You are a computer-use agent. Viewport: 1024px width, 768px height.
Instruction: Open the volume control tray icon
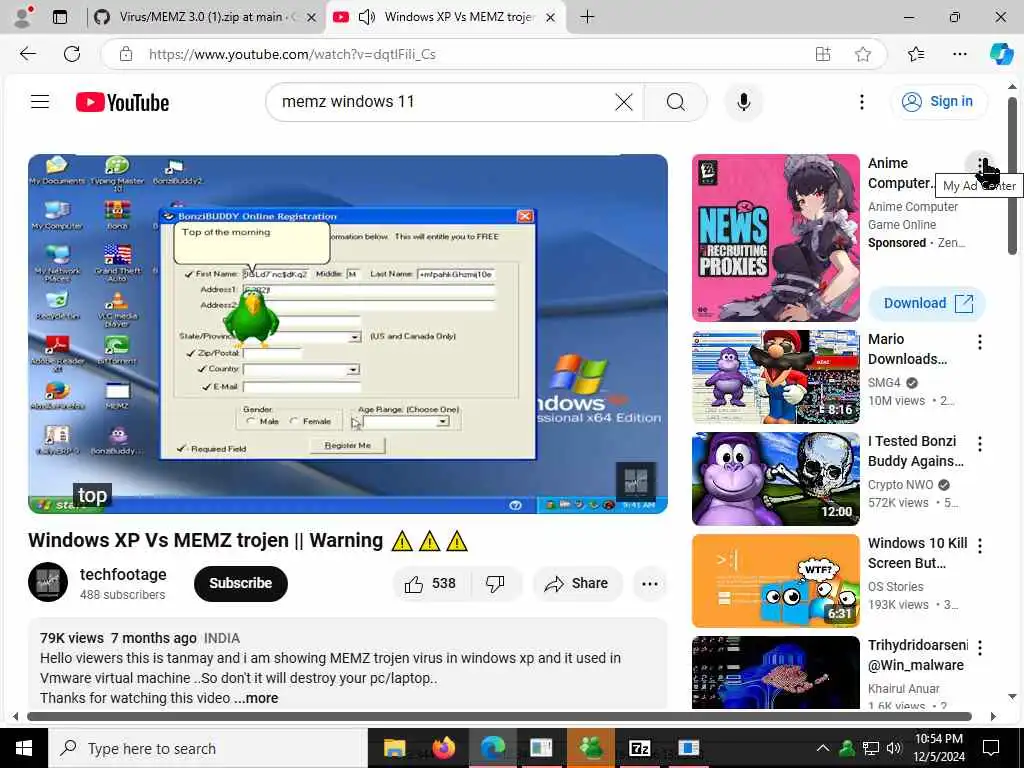tap(894, 748)
